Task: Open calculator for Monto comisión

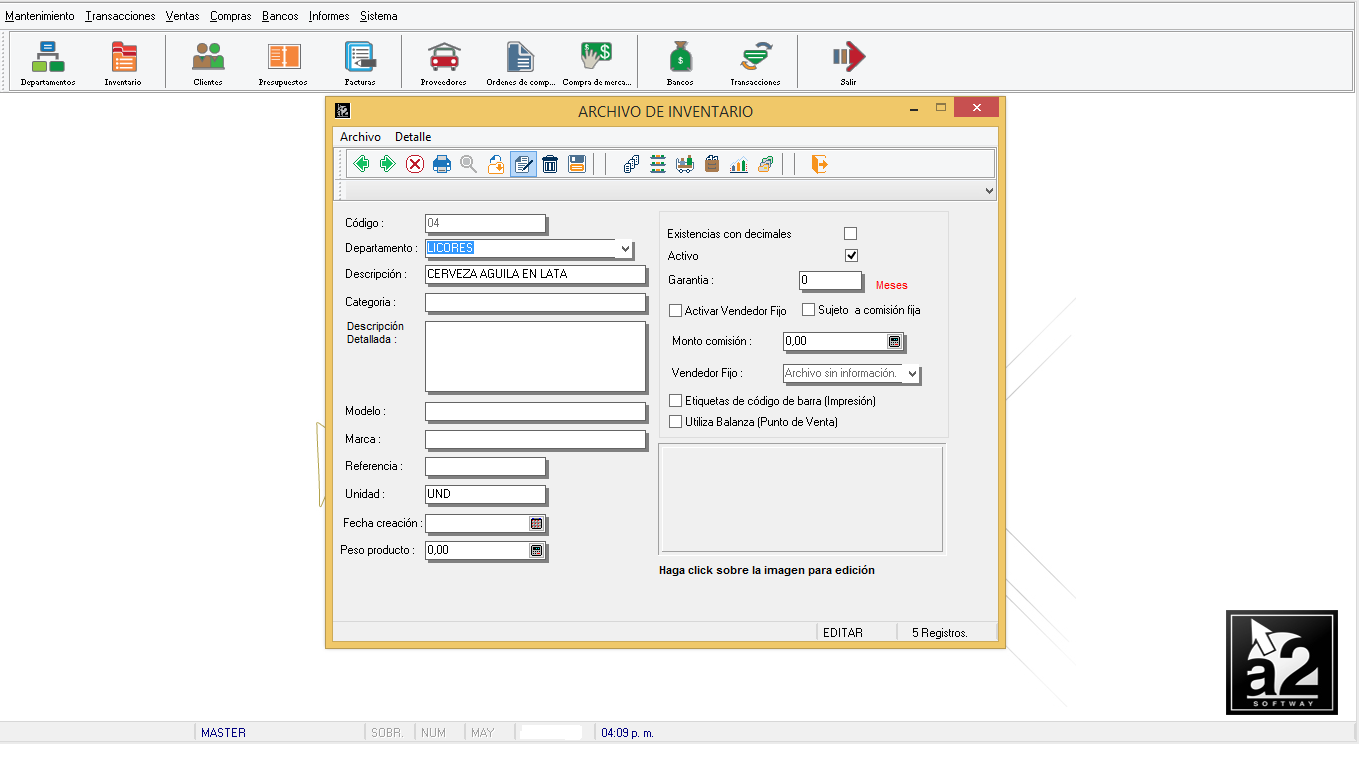Action: [894, 341]
